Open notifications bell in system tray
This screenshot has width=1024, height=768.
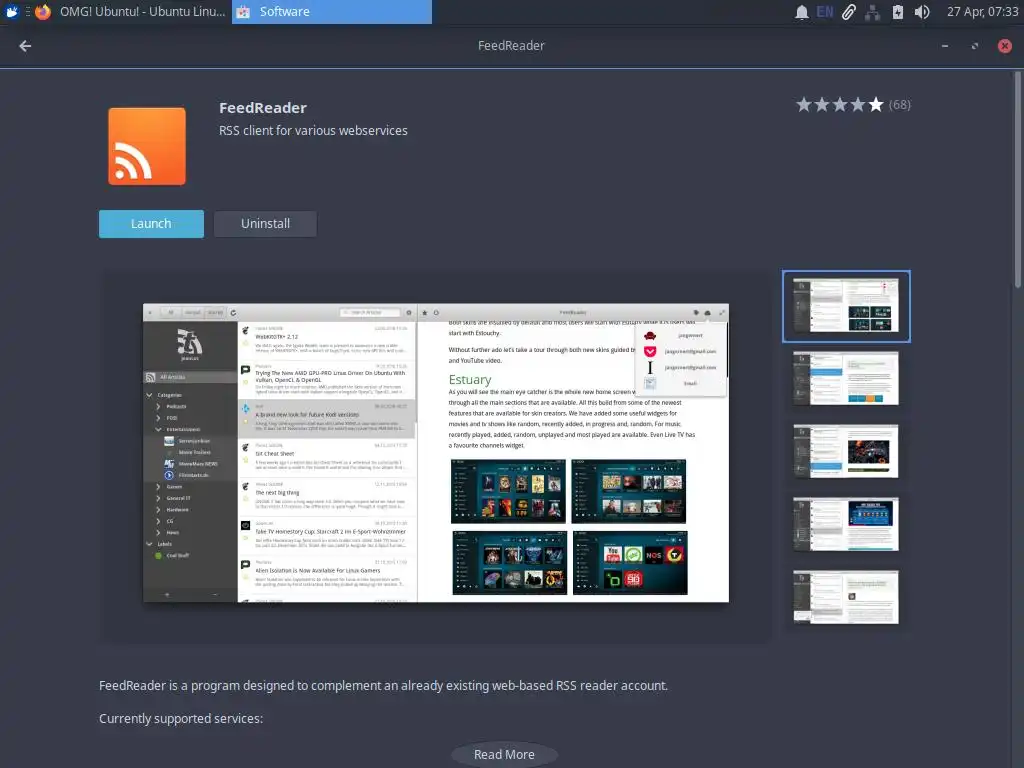point(801,12)
